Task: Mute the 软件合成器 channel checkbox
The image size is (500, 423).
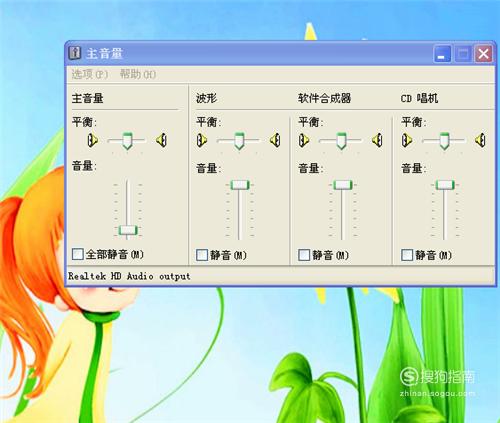Action: pos(304,255)
